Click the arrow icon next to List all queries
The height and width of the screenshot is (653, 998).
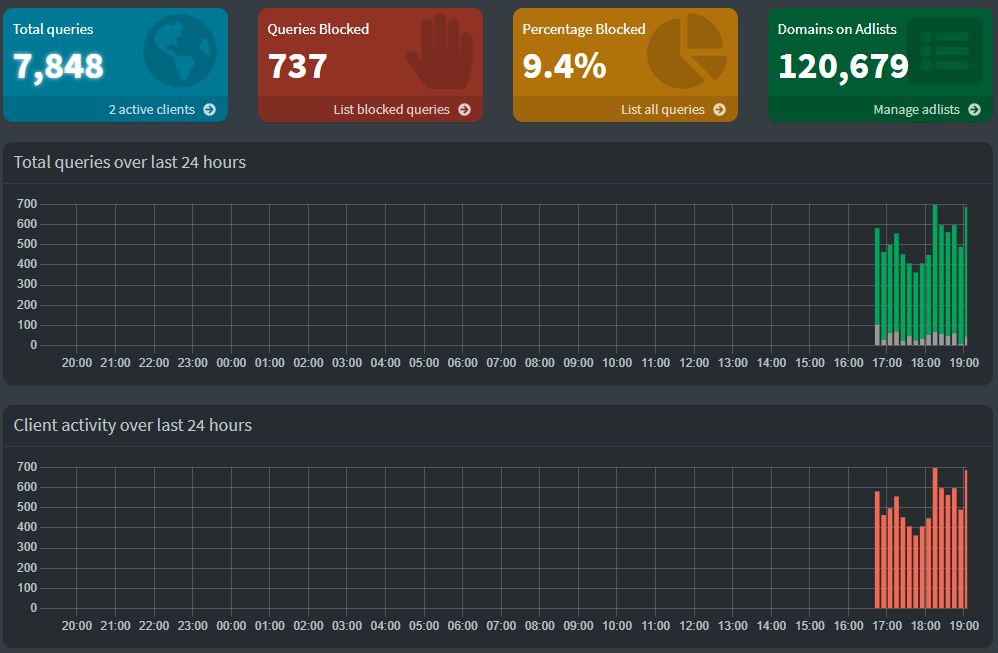(x=719, y=109)
